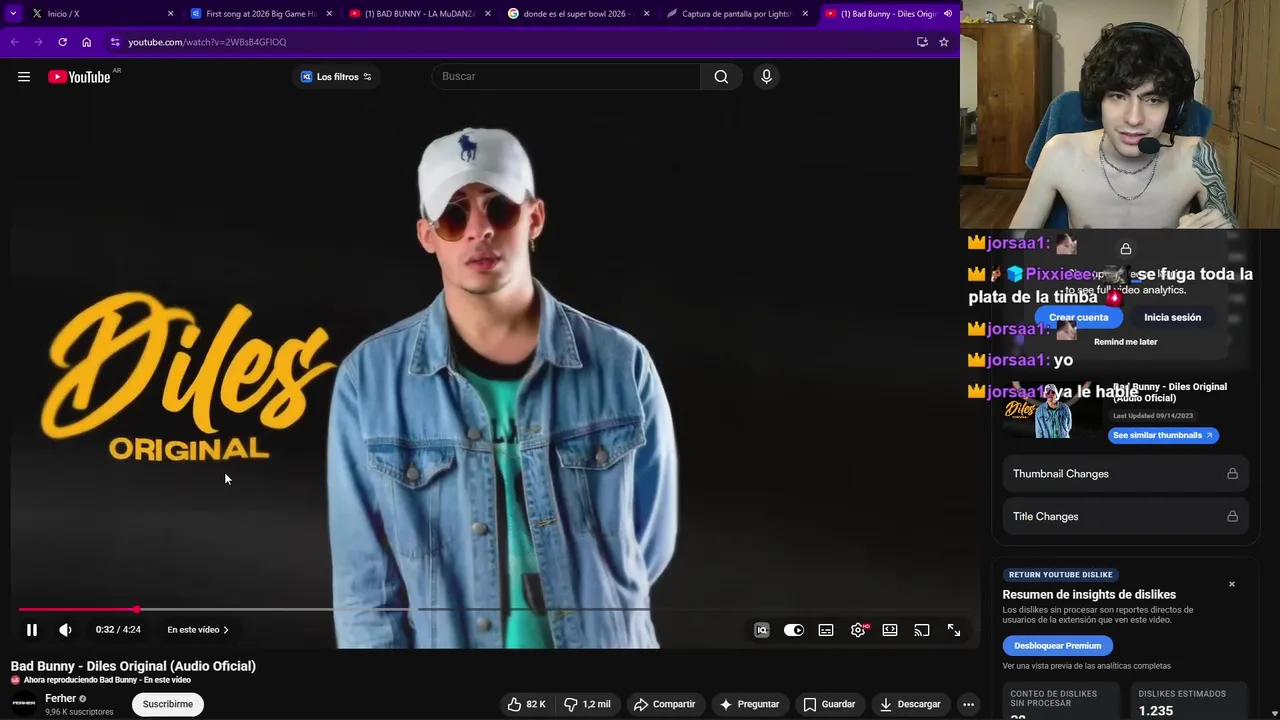Click the 'Inicia sesión' link
Screen dimensions: 1280x720
[1172, 317]
